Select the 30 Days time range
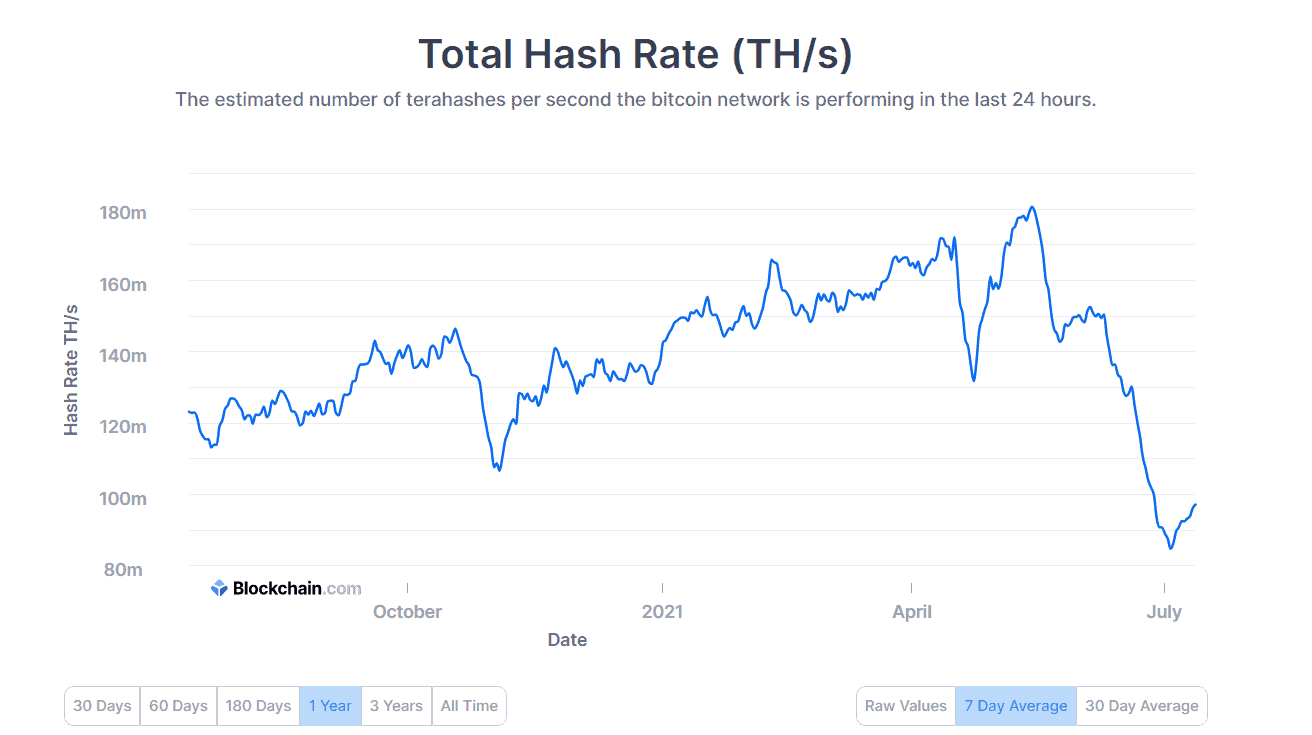Image resolution: width=1312 pixels, height=735 pixels. point(101,705)
